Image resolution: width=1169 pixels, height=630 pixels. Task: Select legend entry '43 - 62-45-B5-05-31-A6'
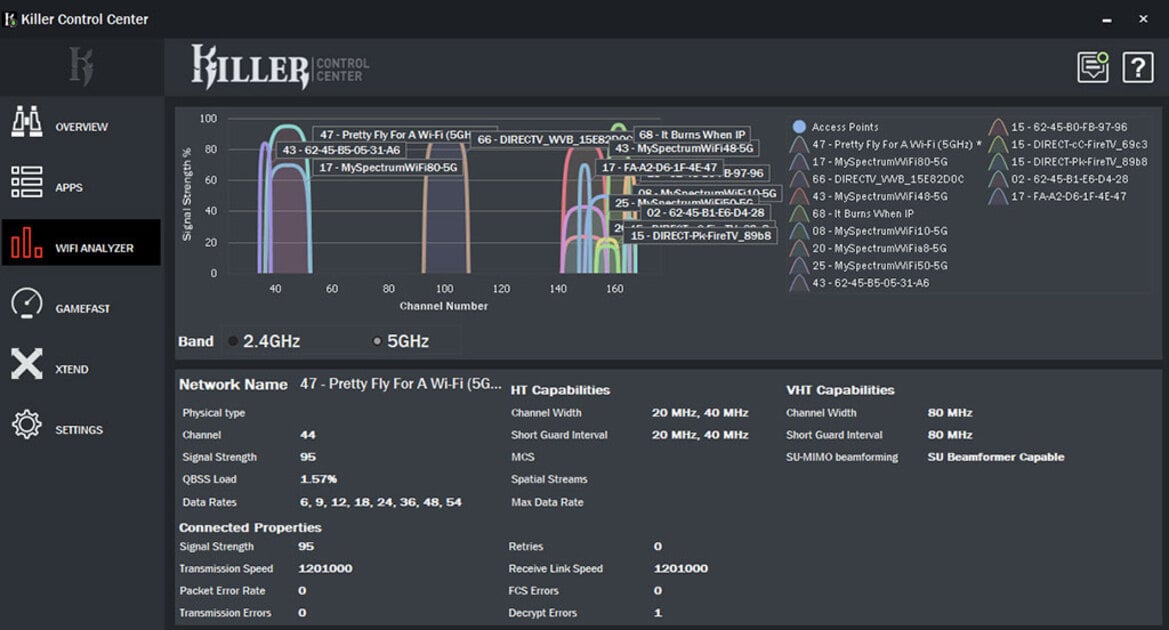pos(871,283)
